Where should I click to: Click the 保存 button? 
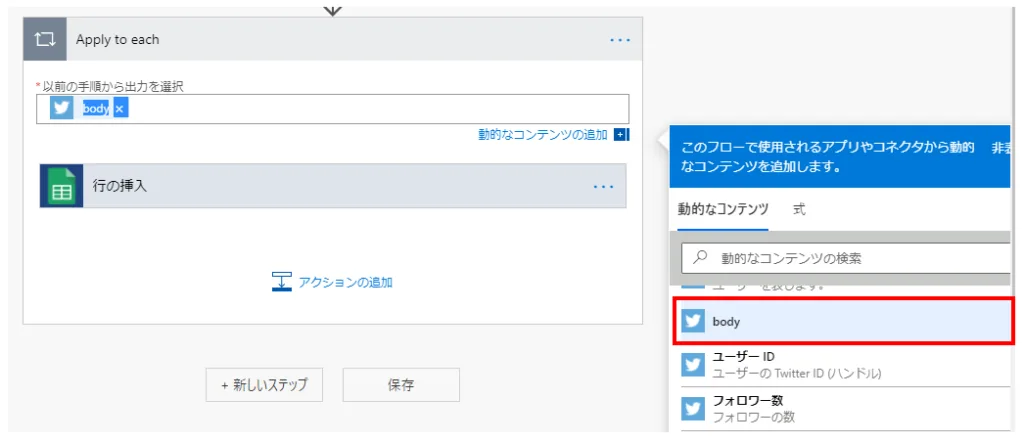coord(401,385)
